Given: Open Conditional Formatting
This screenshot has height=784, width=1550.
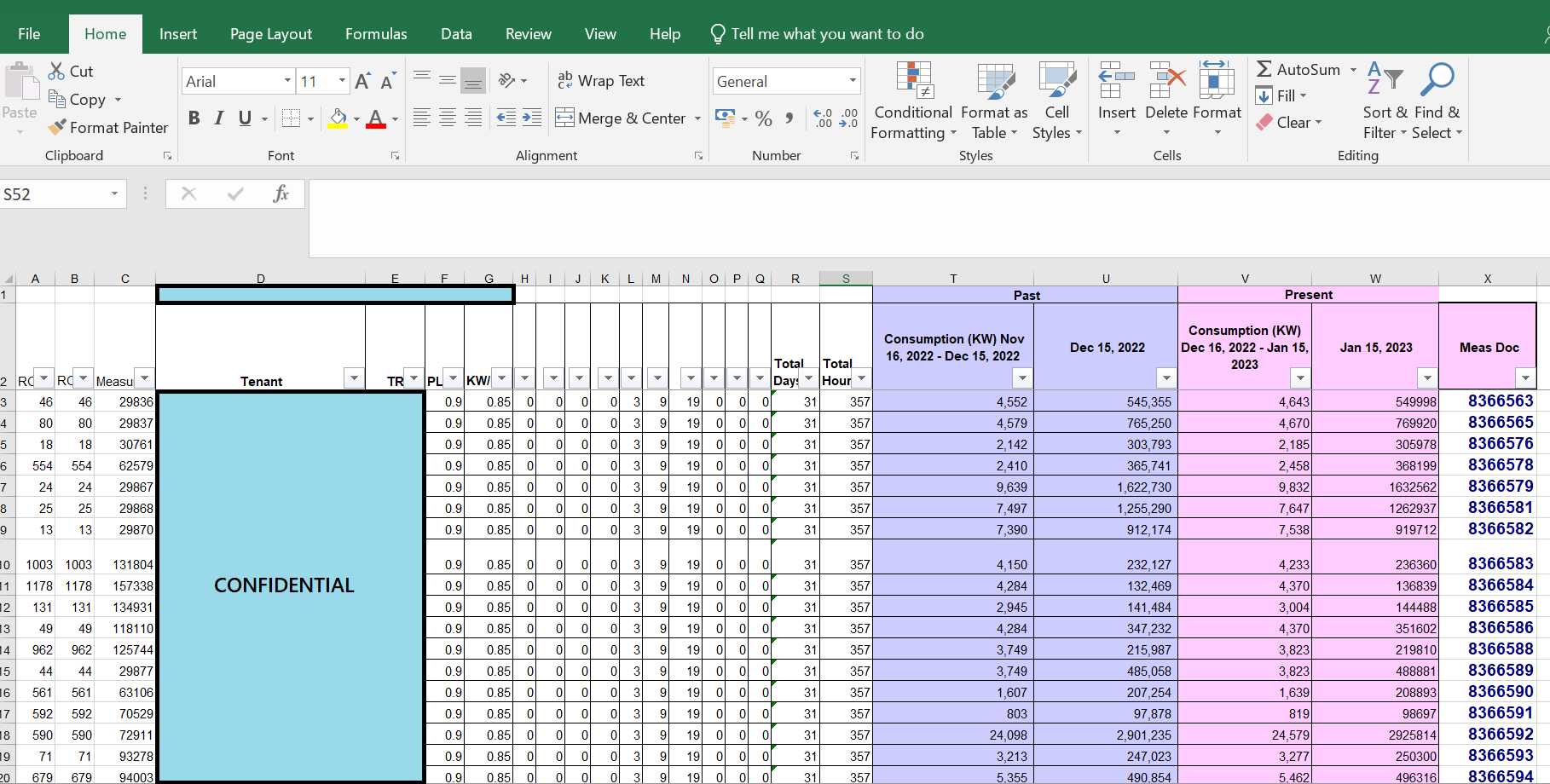Looking at the screenshot, I should (913, 101).
